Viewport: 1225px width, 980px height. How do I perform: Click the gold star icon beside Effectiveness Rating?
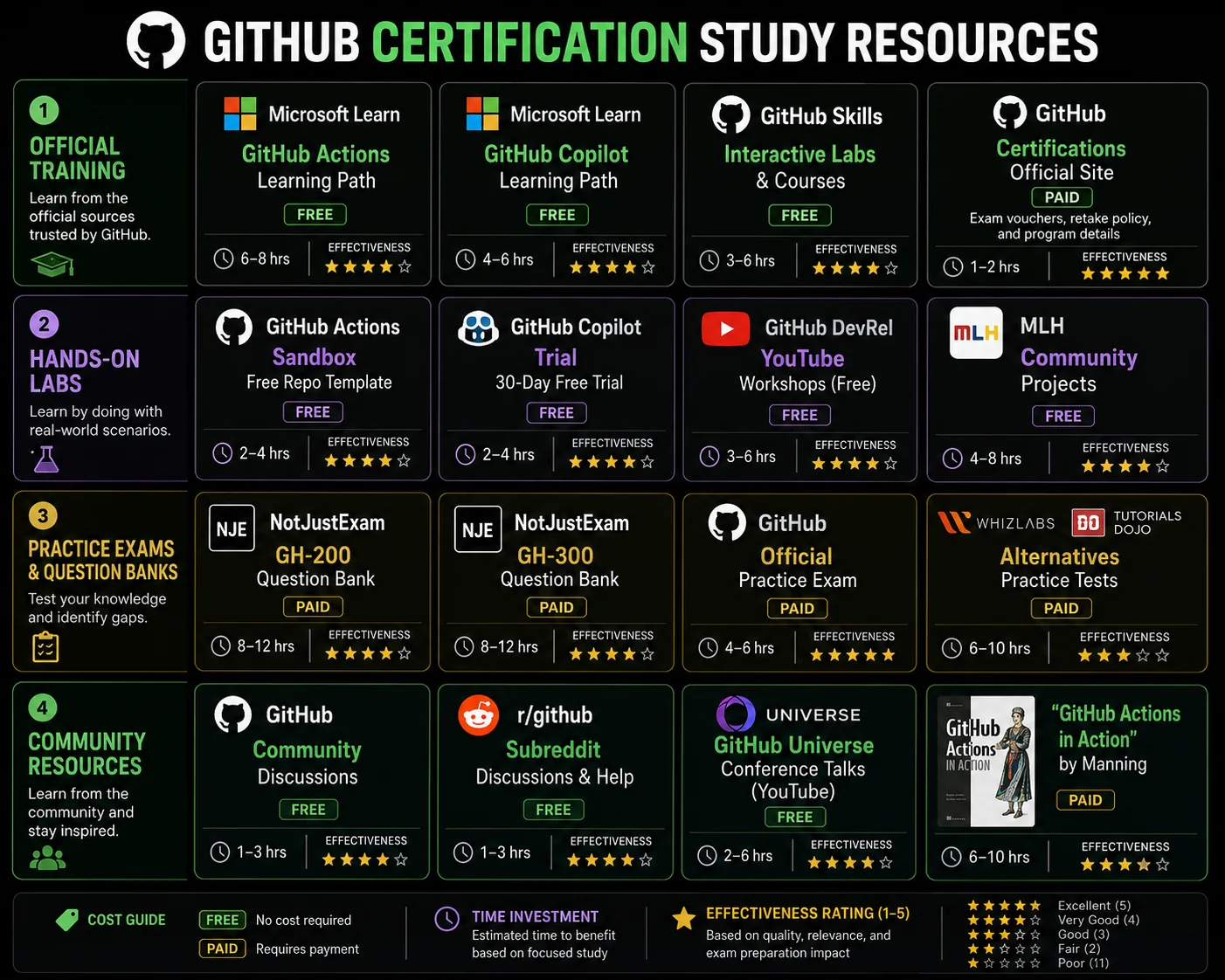coord(684,918)
